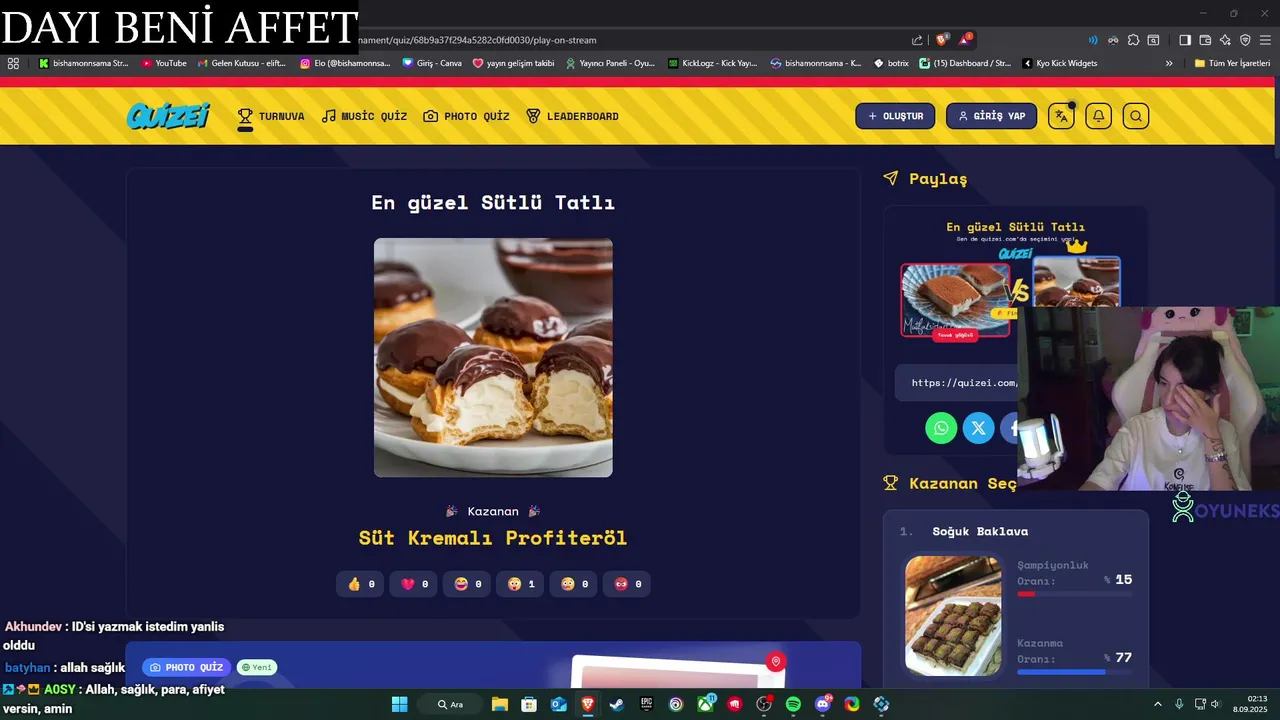Click the taskbar volume icon

pyautogui.click(x=1215, y=704)
